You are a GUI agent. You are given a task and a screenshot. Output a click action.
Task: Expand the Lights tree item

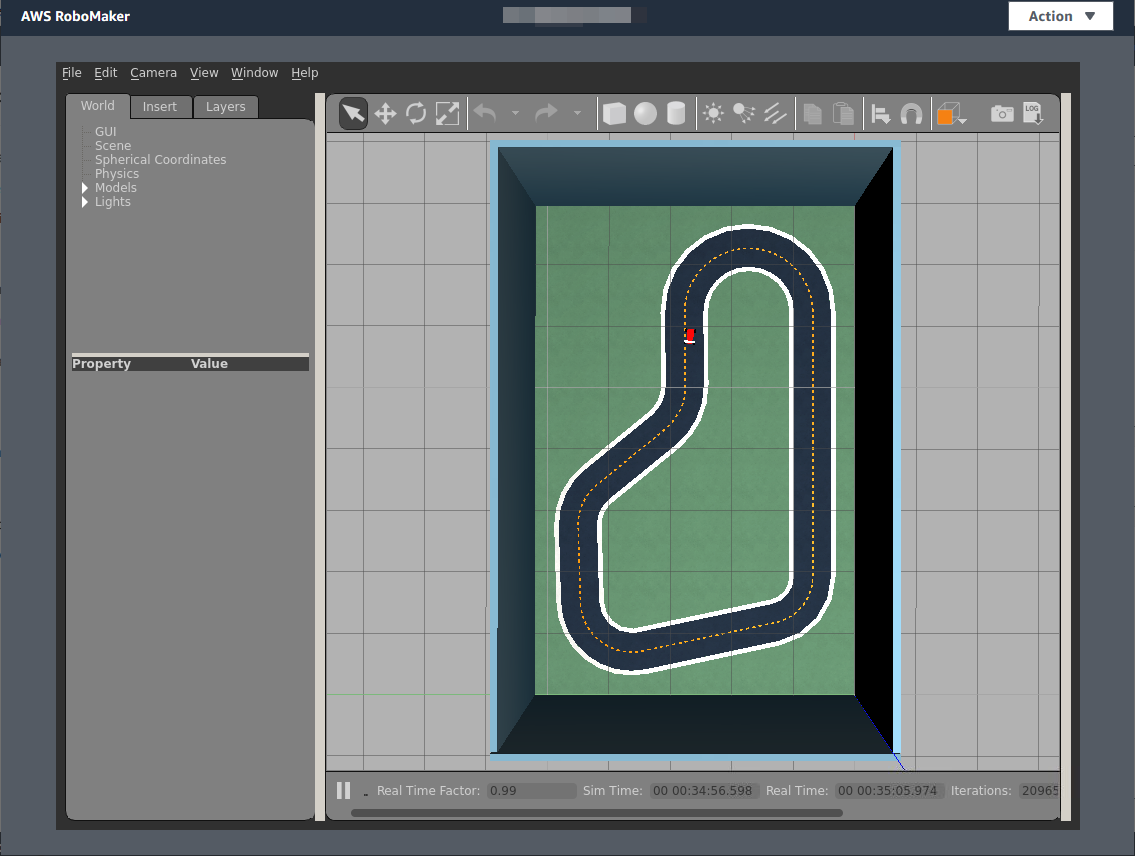point(86,201)
